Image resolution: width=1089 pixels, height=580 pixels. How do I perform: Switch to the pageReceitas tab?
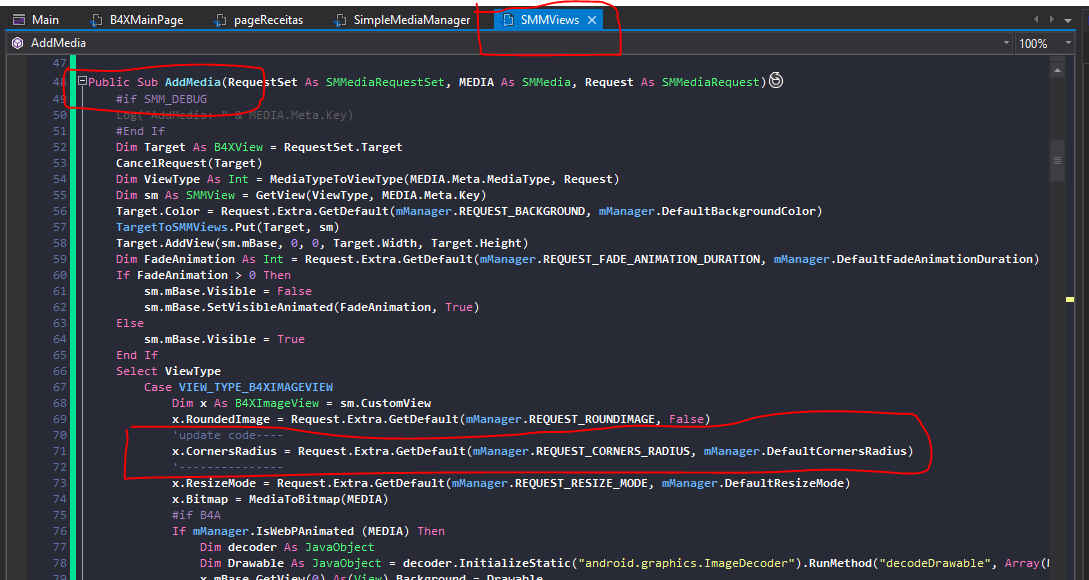(259, 20)
